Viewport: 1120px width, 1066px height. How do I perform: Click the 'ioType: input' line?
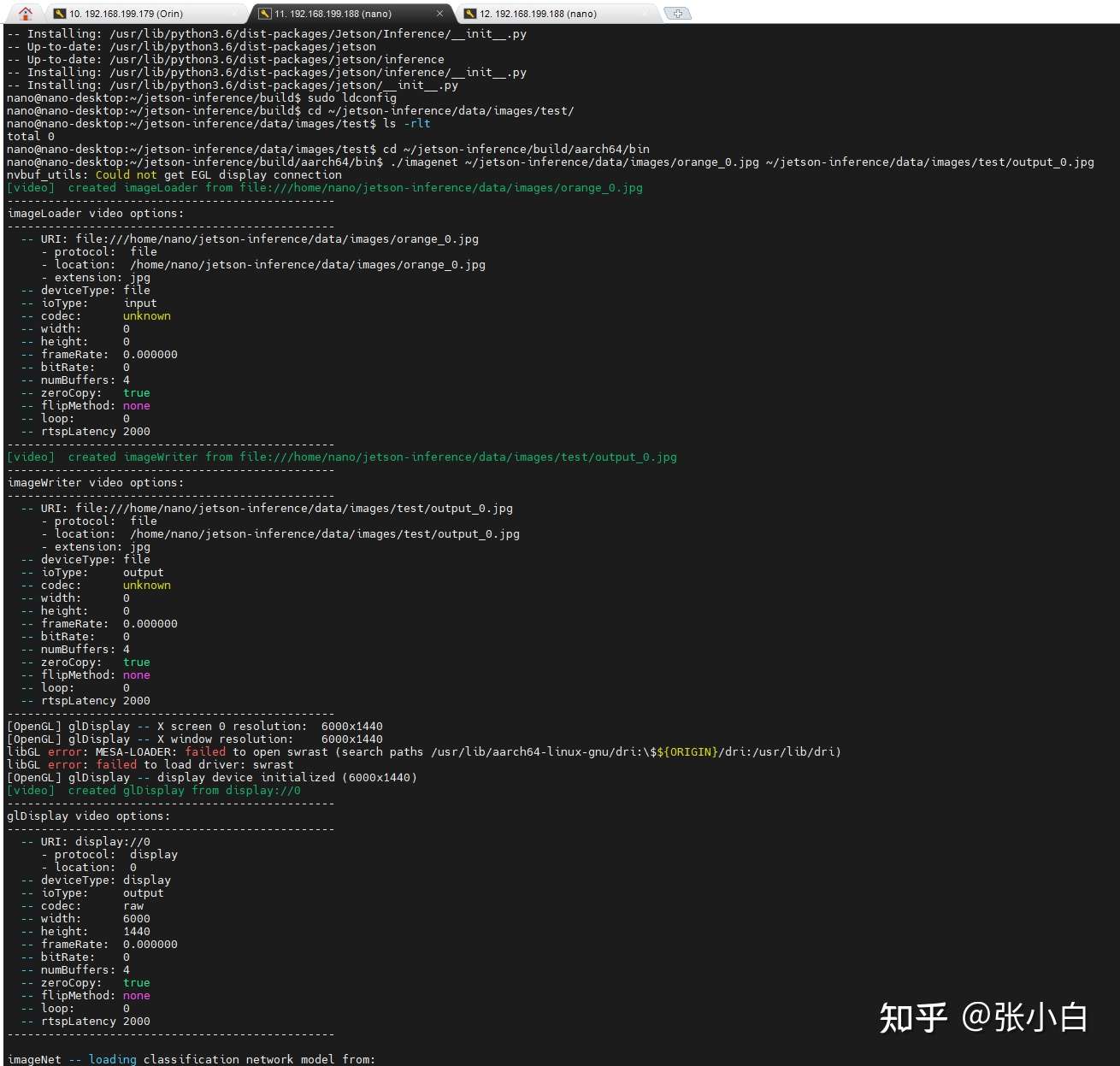(x=89, y=303)
